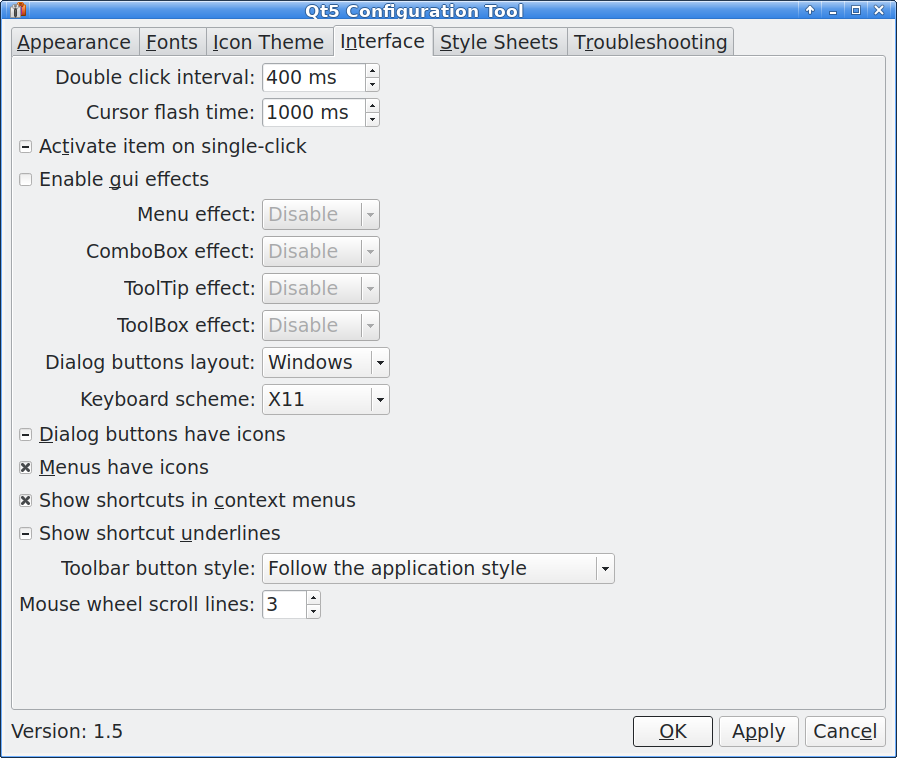The image size is (897, 758).
Task: Switch to the Appearance tab
Action: tap(74, 42)
